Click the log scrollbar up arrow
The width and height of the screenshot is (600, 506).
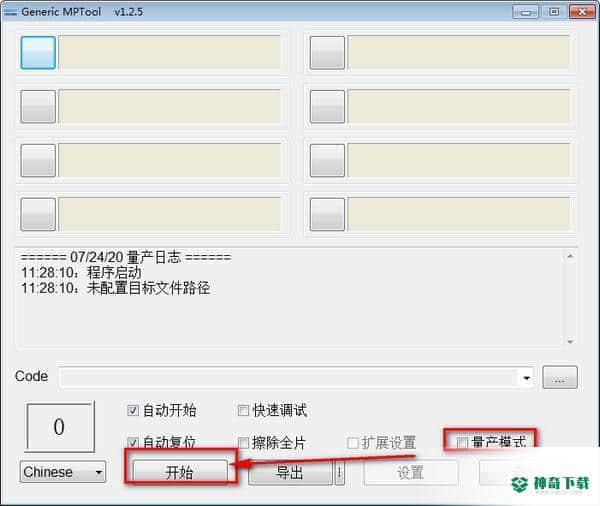[x=570, y=256]
